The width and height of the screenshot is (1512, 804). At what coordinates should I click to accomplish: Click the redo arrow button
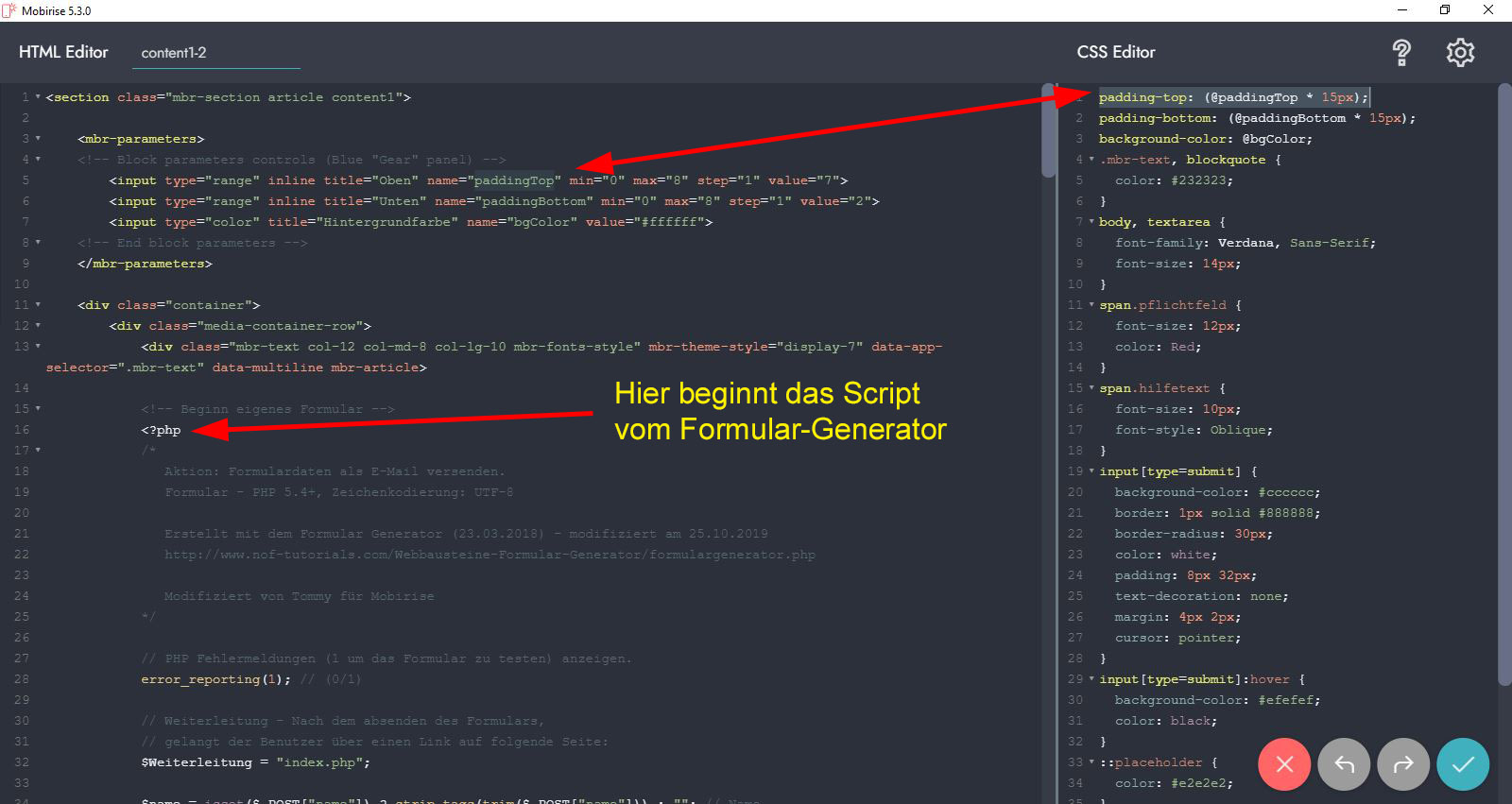pyautogui.click(x=1403, y=764)
